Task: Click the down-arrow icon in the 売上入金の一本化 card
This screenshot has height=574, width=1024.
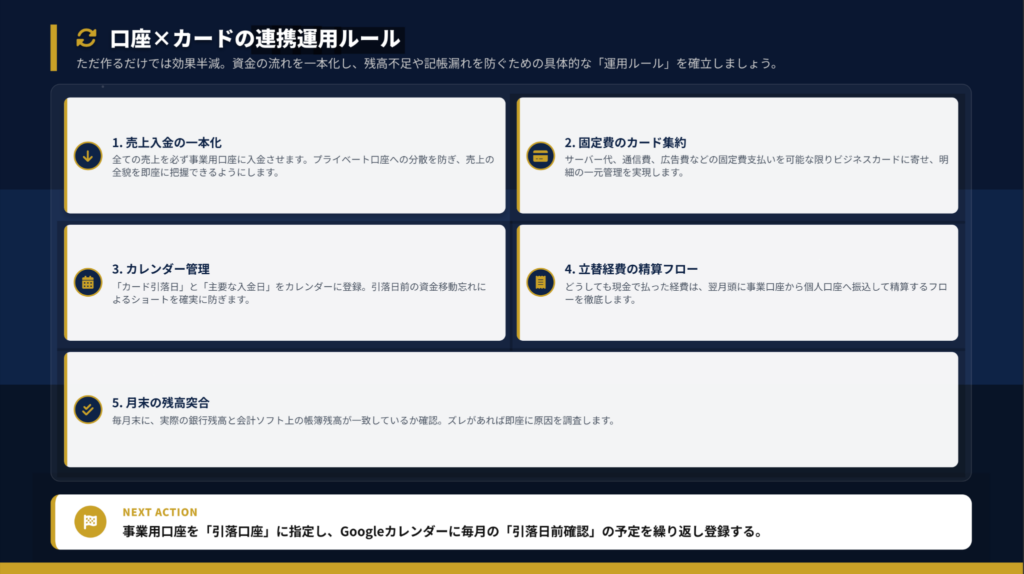Action: click(88, 155)
